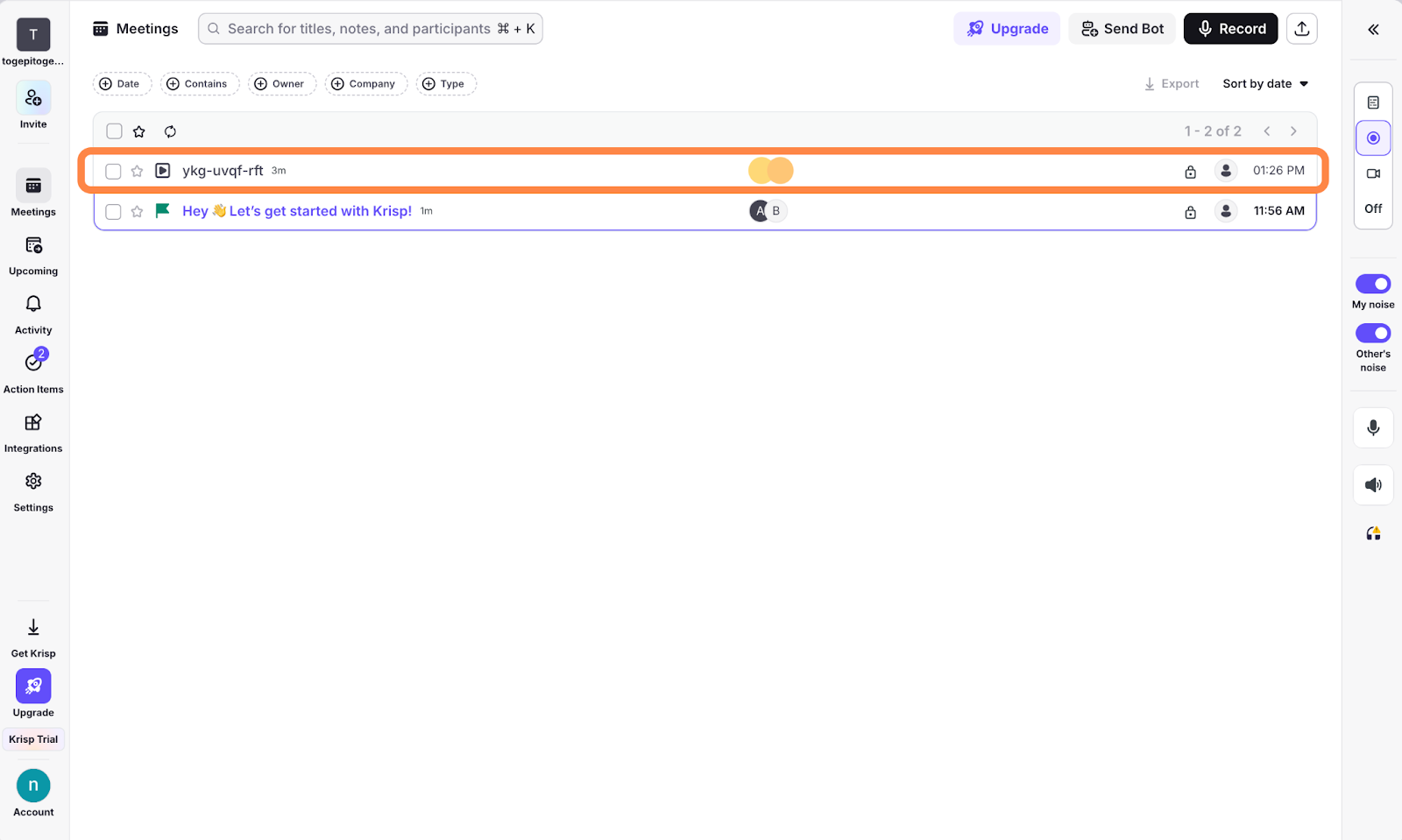Open Integrations from the sidebar
Viewport: 1402px width, 840px height.
click(x=33, y=423)
